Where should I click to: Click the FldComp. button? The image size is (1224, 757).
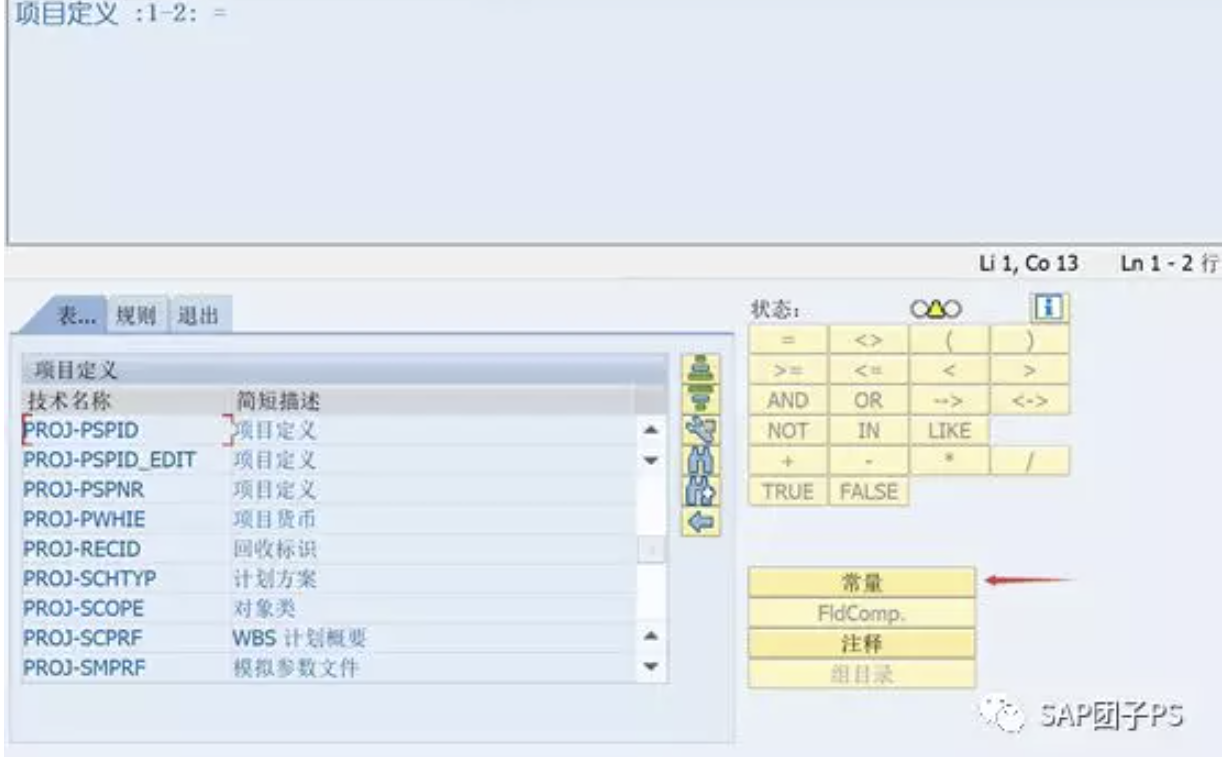861,613
